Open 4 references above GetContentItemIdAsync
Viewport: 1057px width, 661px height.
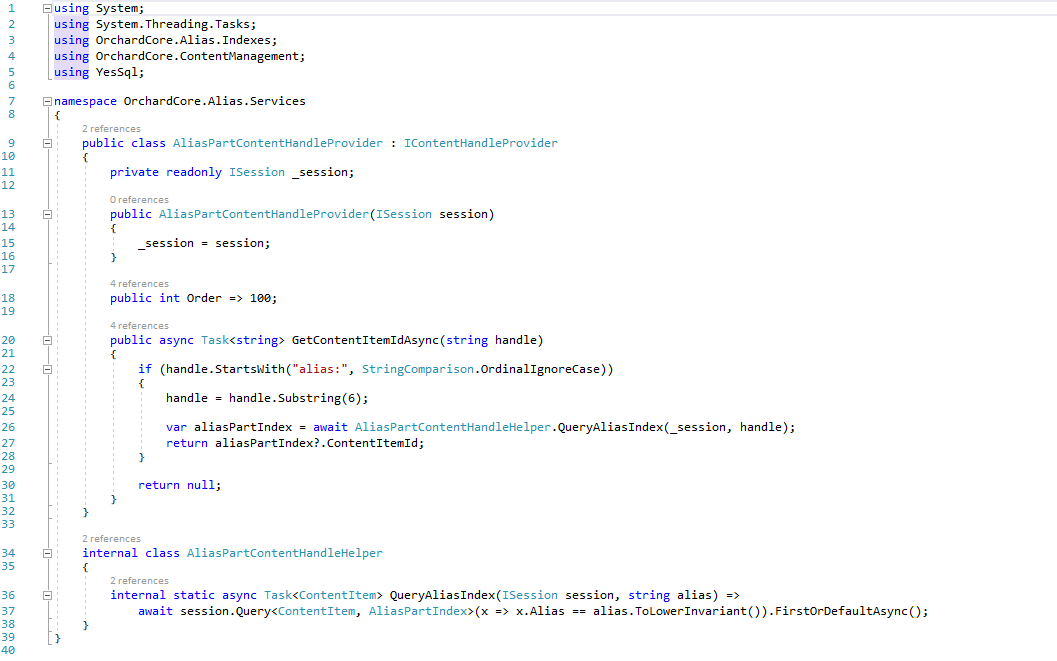[140, 326]
